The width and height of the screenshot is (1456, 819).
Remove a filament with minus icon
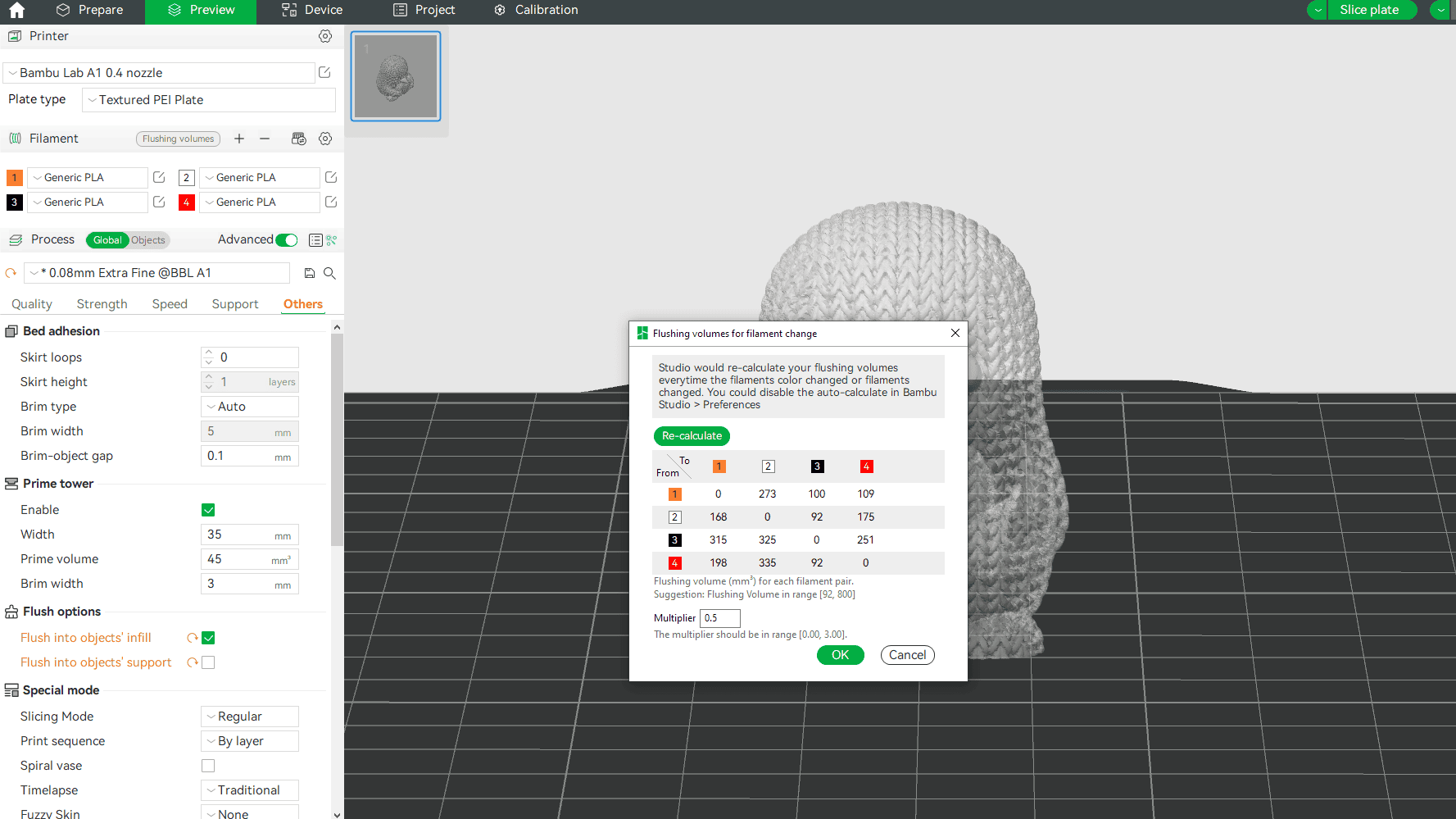point(265,139)
